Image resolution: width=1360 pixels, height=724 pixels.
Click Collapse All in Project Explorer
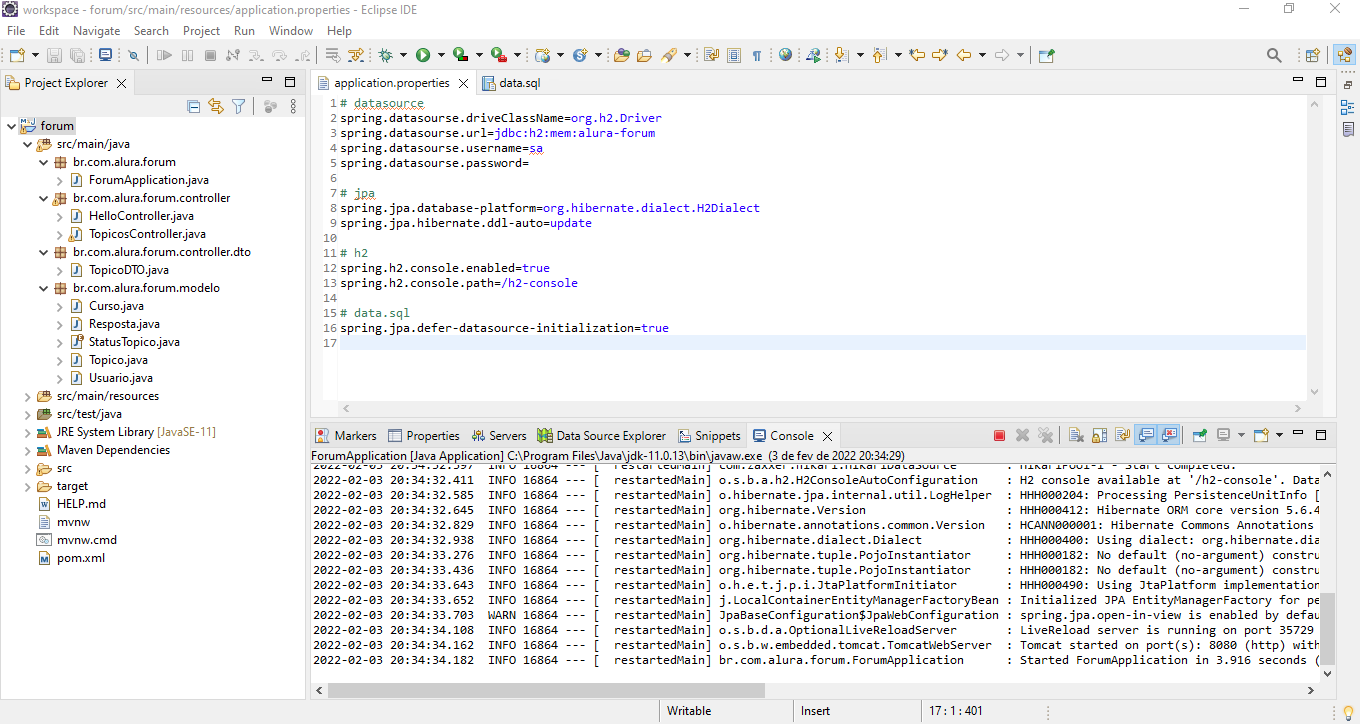pos(194,106)
